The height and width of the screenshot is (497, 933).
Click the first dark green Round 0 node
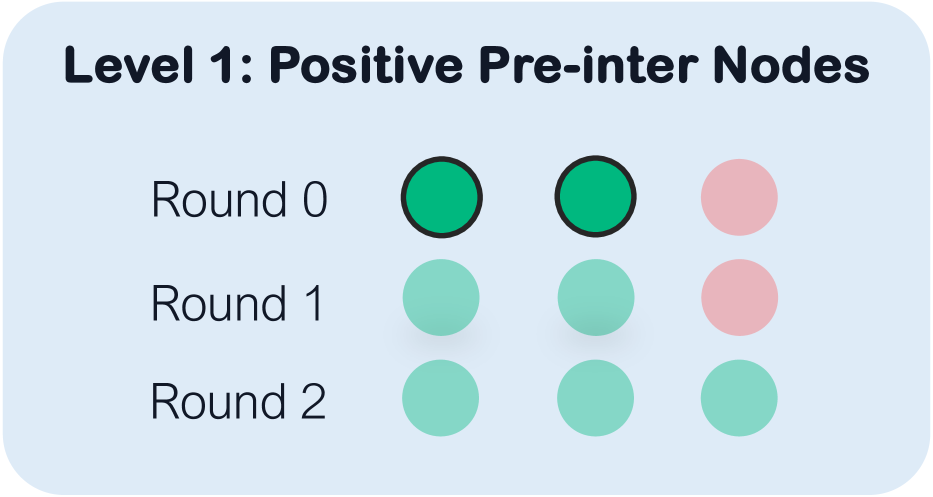[442, 196]
